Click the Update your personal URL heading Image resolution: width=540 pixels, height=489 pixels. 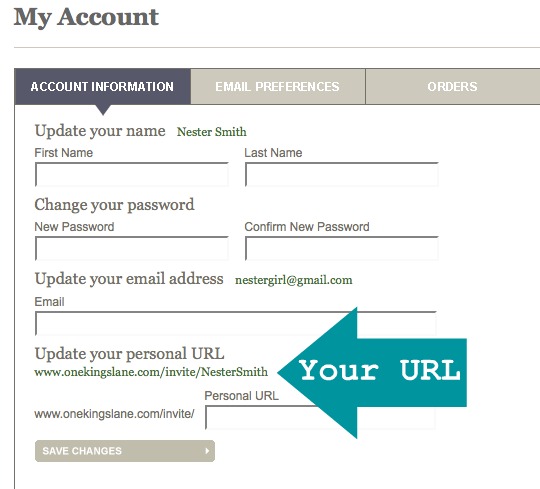coord(129,354)
